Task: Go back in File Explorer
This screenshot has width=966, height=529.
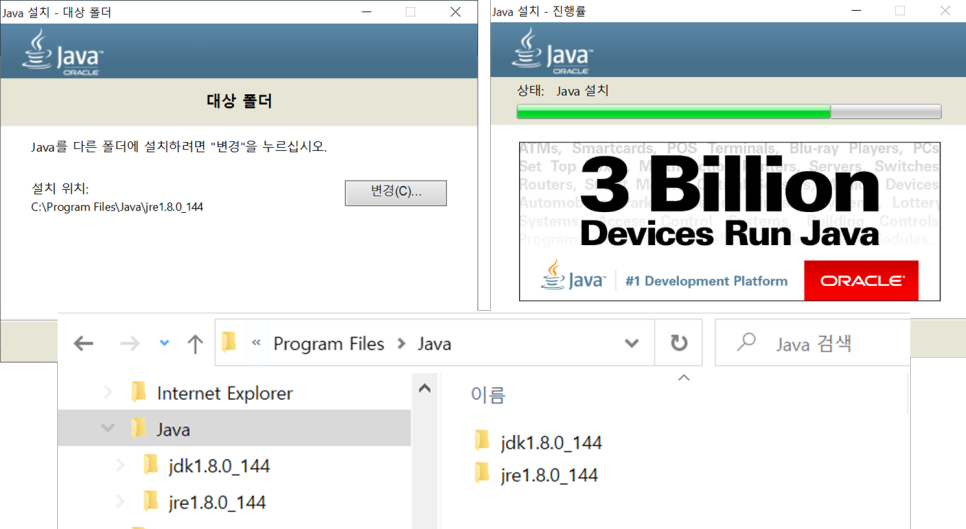Action: point(84,343)
